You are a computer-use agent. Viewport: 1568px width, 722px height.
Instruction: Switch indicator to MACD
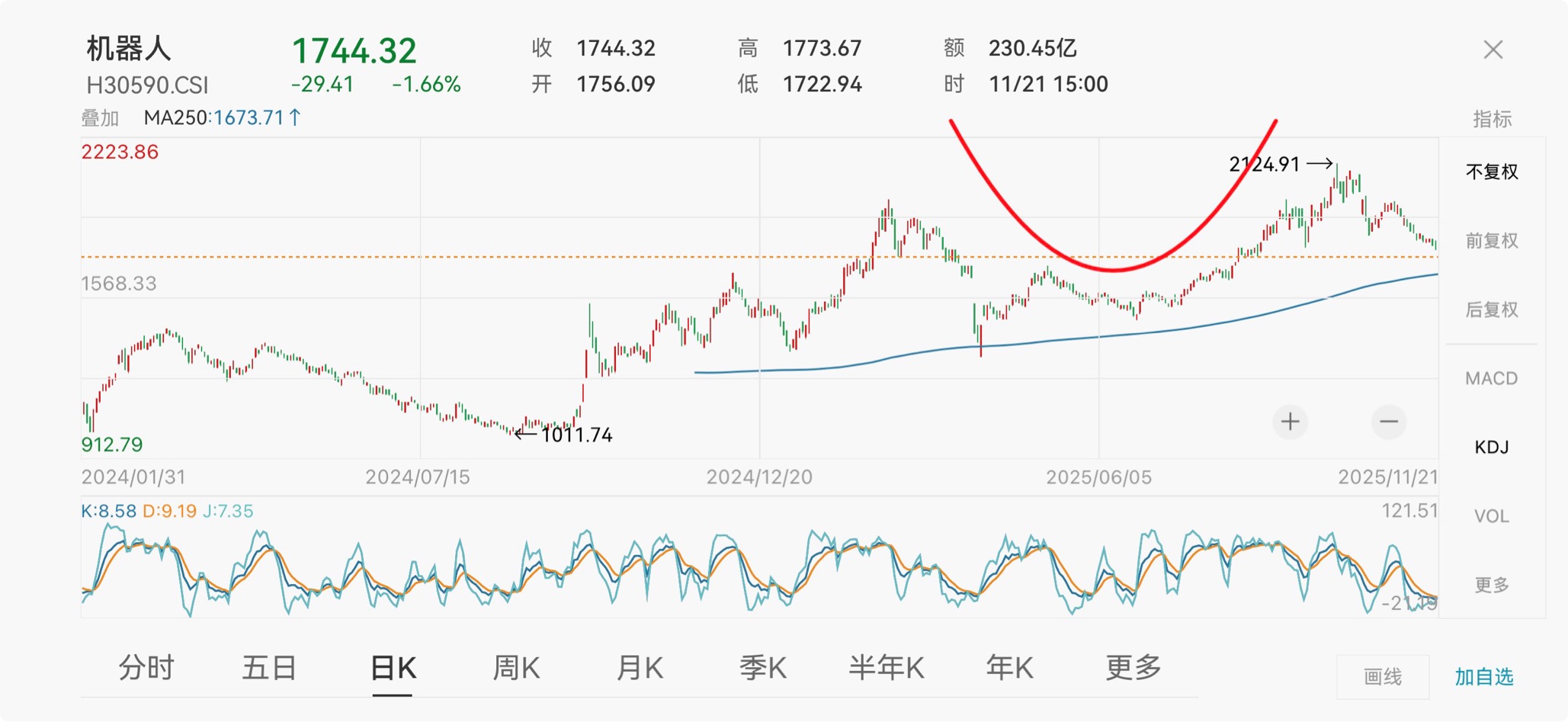point(1492,378)
